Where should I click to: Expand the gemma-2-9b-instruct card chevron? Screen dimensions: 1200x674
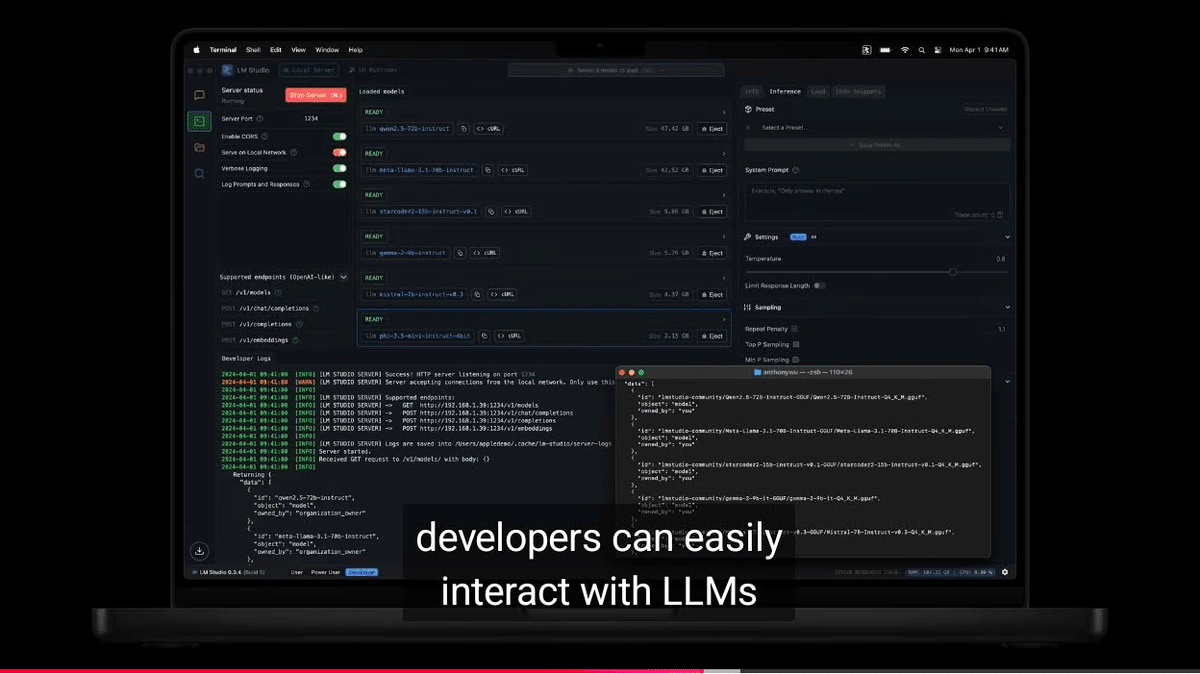pos(724,237)
